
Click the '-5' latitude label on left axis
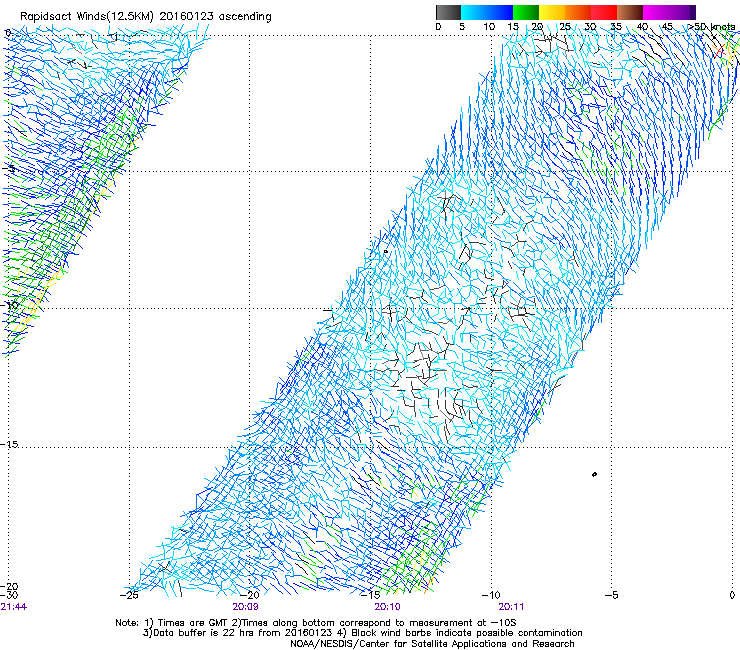click(8, 169)
